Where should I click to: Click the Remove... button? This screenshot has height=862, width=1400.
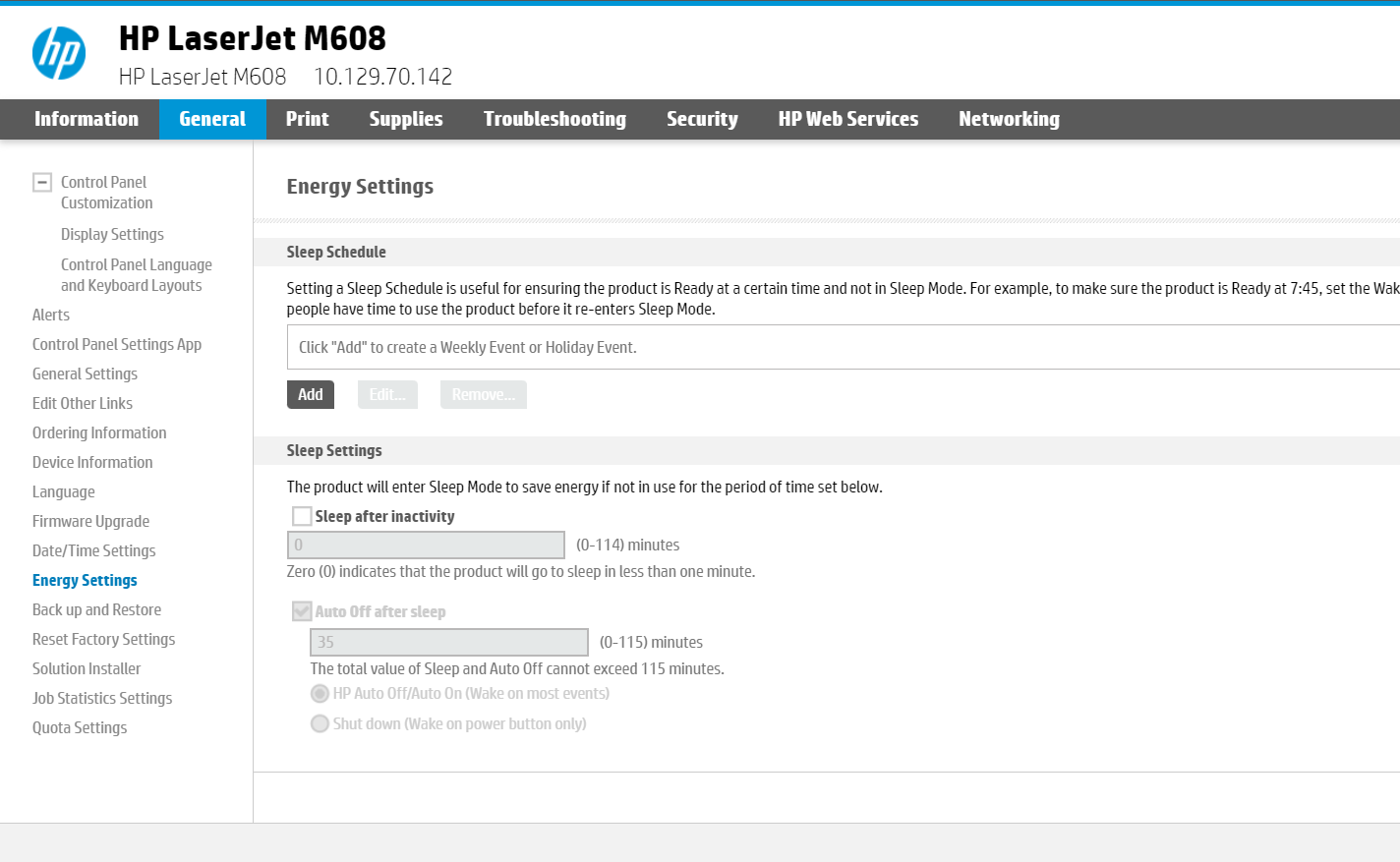tap(483, 394)
